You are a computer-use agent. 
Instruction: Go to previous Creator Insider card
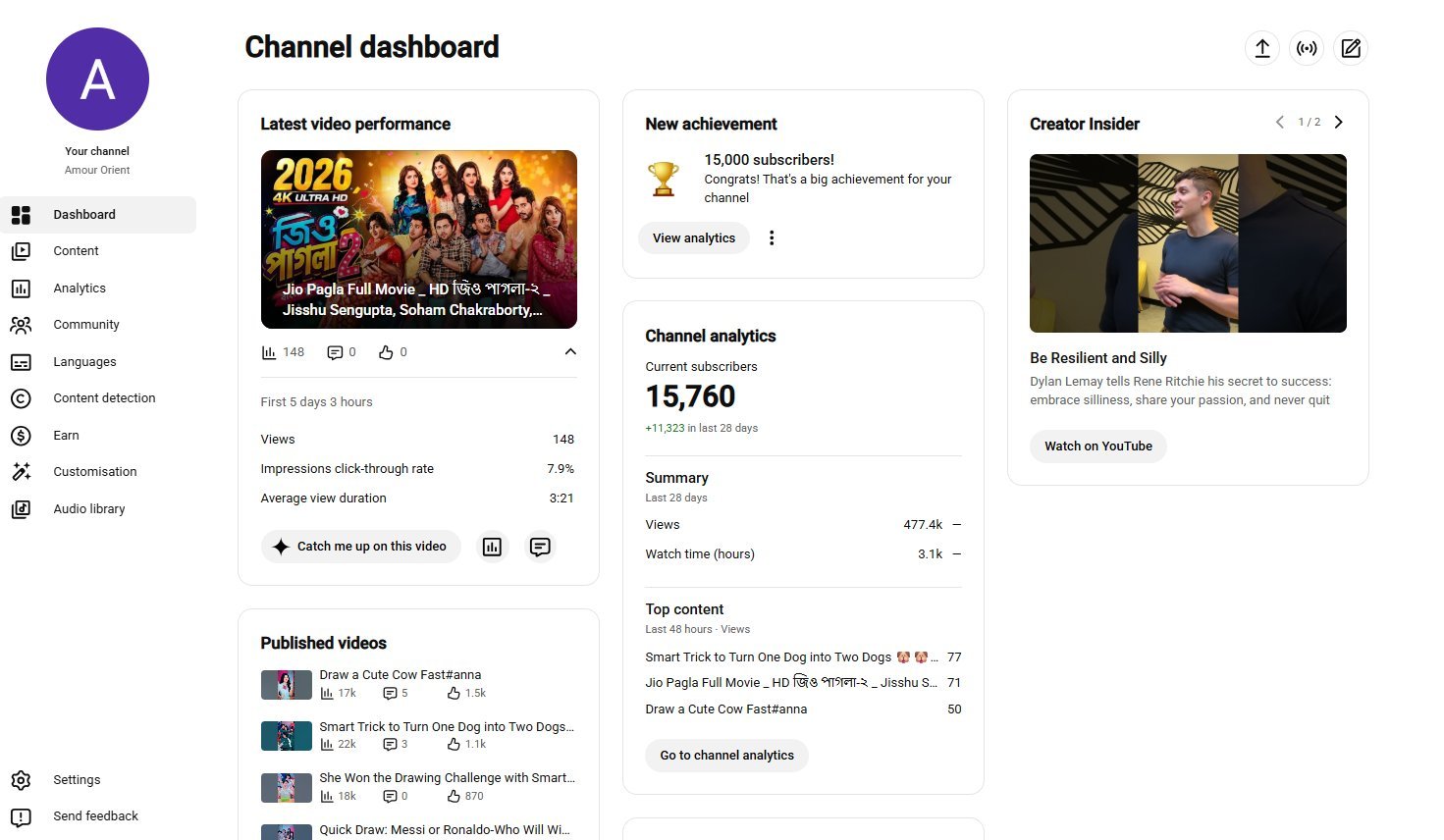click(x=1279, y=123)
